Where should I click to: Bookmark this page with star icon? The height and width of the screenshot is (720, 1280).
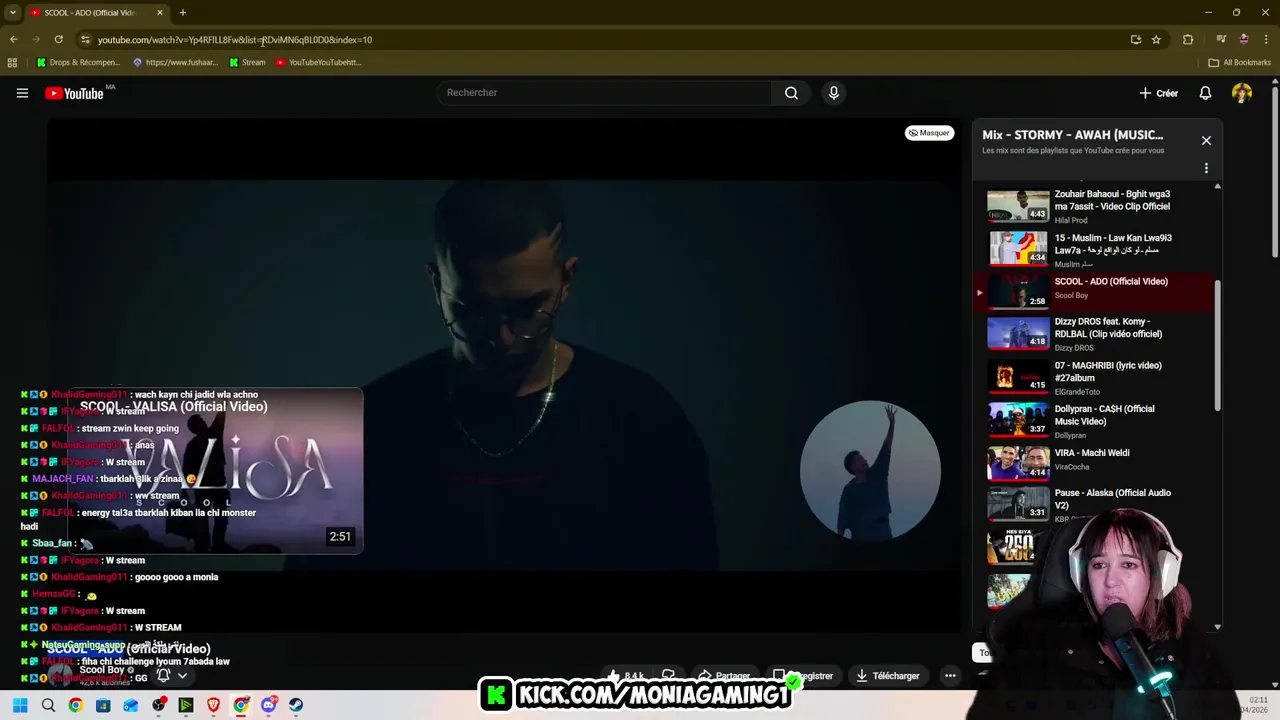(x=1156, y=40)
